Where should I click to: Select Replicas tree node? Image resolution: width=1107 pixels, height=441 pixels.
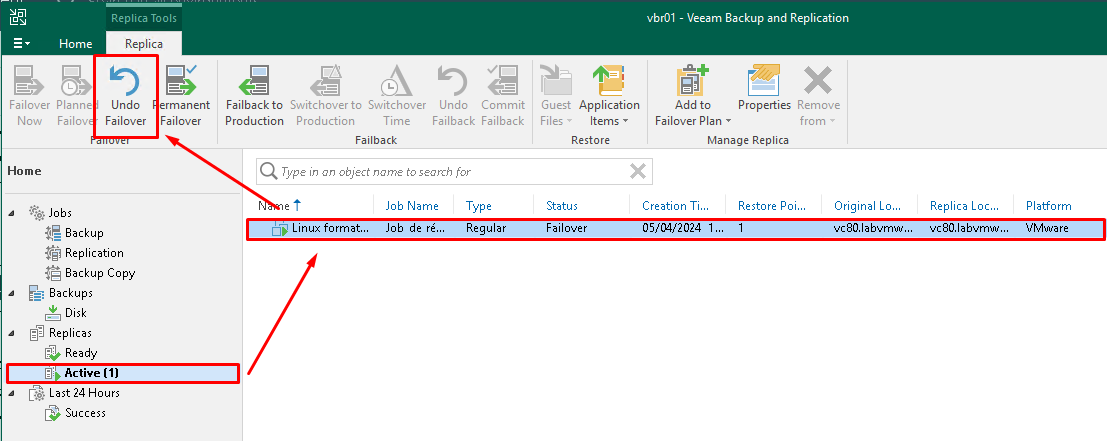point(70,333)
